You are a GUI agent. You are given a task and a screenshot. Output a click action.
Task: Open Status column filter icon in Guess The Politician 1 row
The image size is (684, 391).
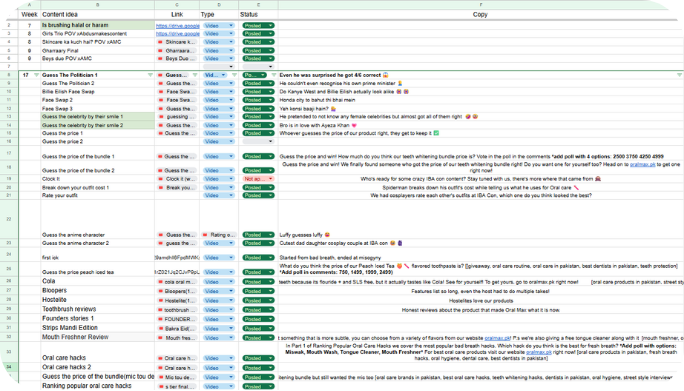coord(274,75)
